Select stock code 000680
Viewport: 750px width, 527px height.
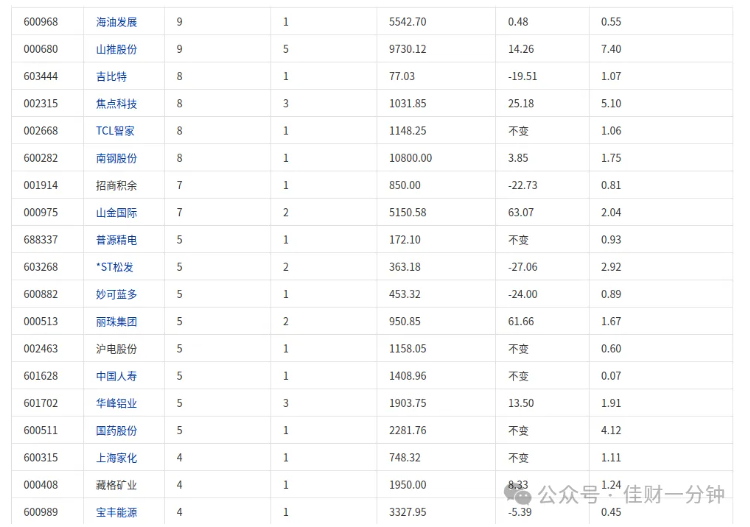click(x=41, y=49)
